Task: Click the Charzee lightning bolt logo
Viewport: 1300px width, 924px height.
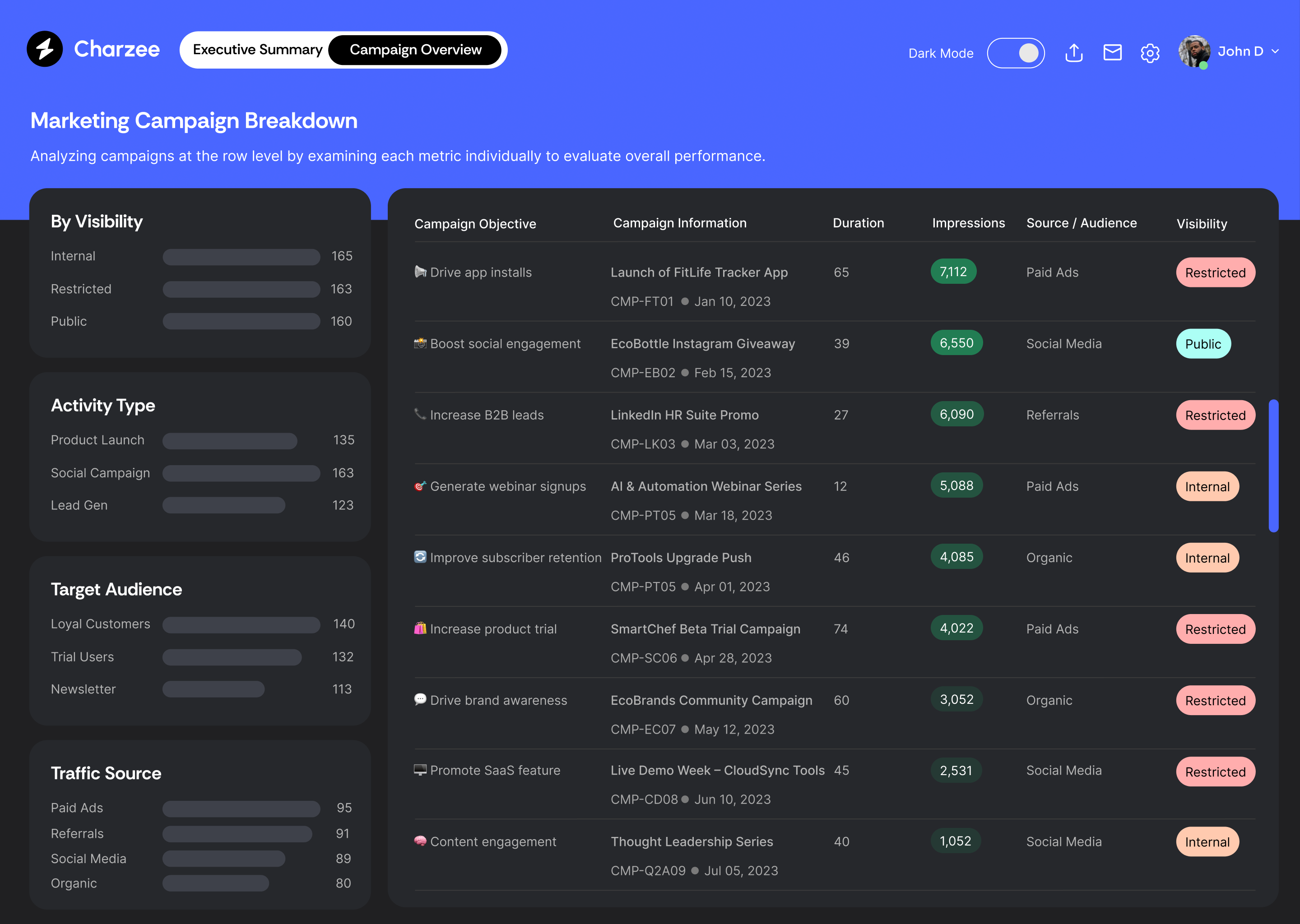Action: coord(44,49)
